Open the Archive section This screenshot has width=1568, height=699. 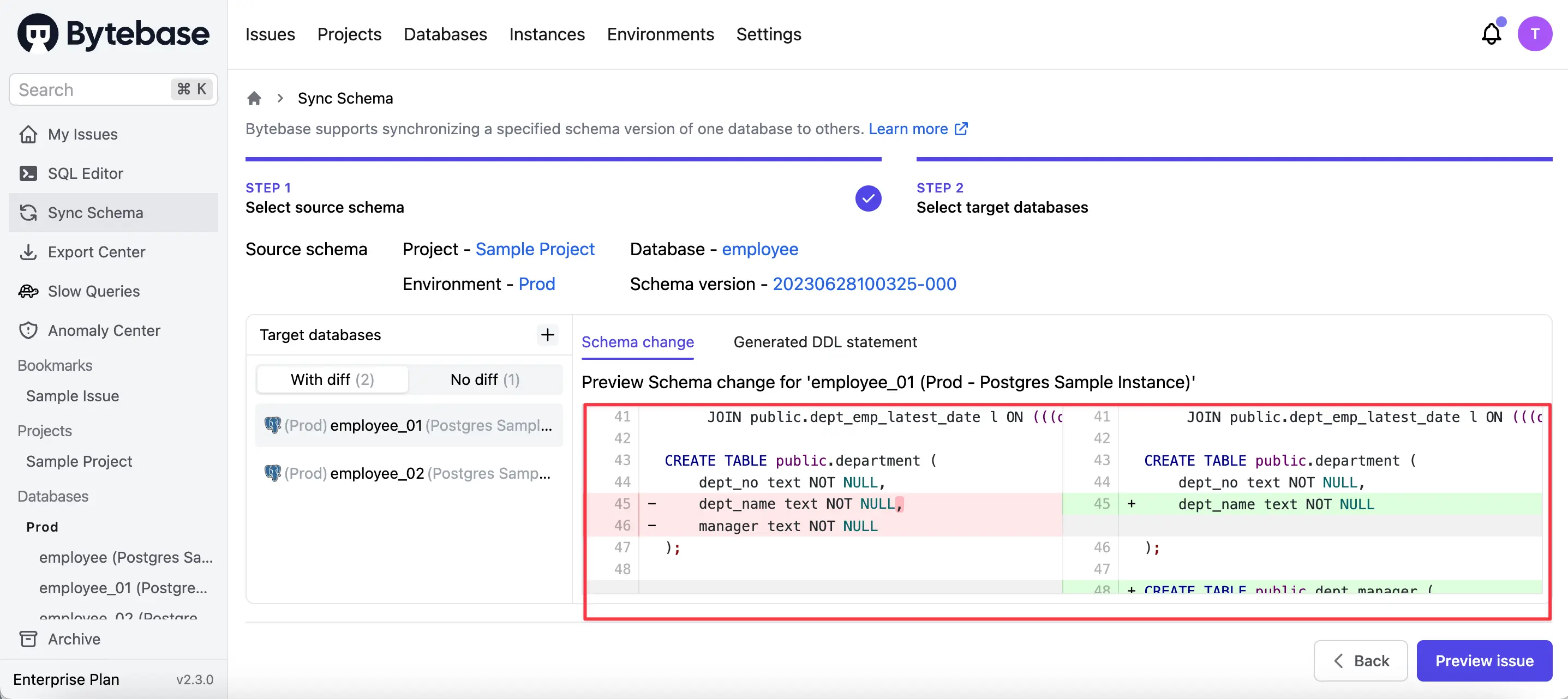click(x=74, y=639)
